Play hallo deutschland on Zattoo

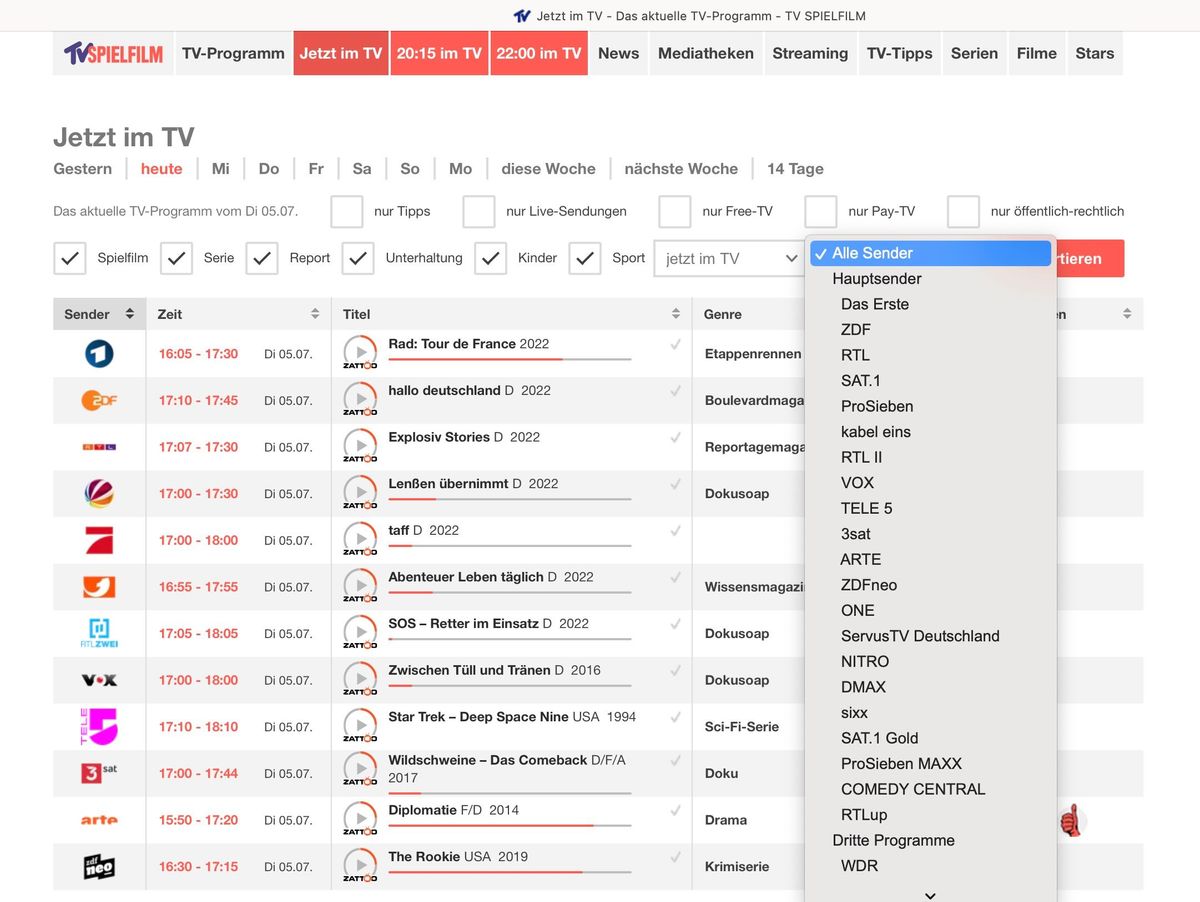click(360, 400)
